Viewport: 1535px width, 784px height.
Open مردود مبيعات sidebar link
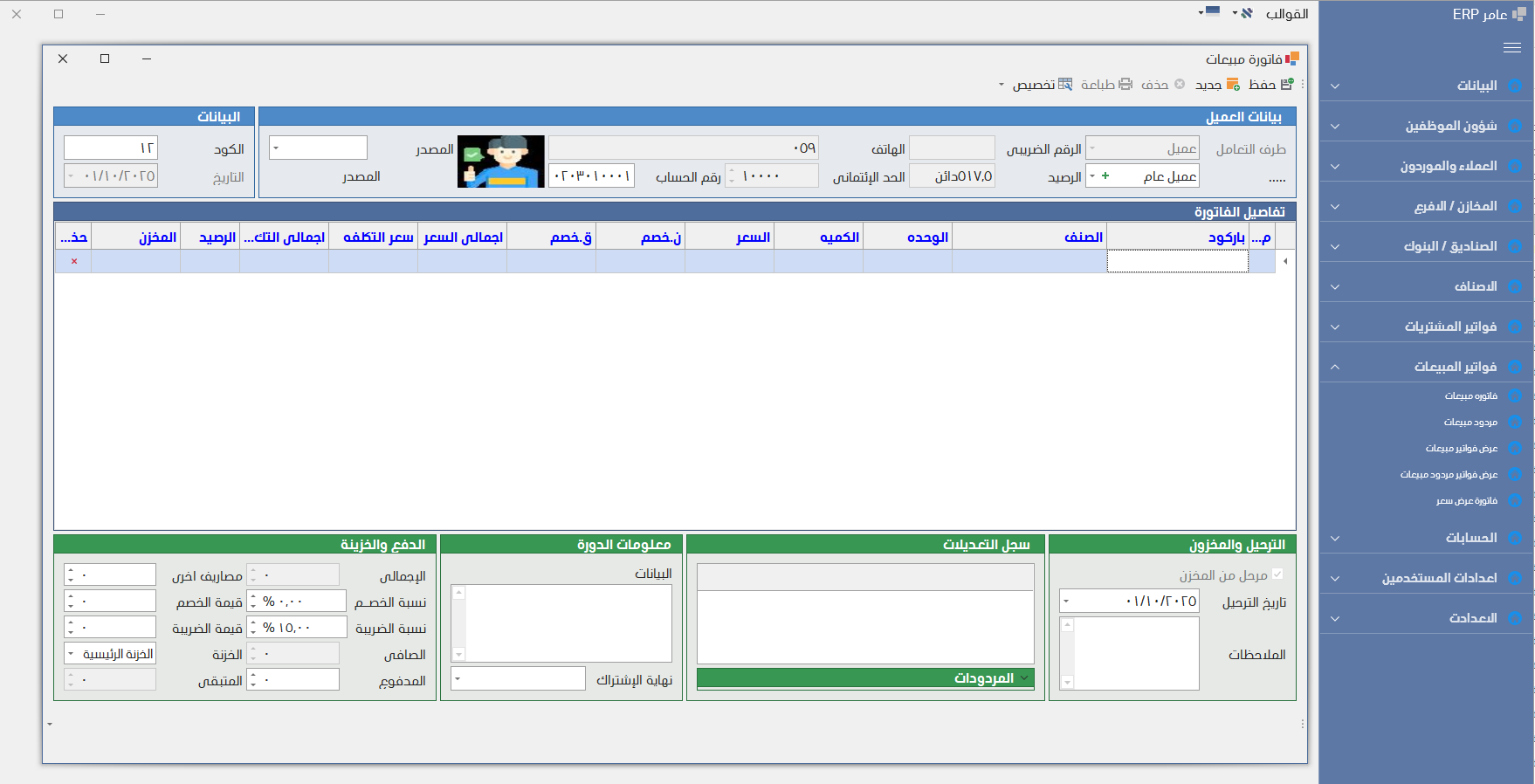tap(1470, 423)
